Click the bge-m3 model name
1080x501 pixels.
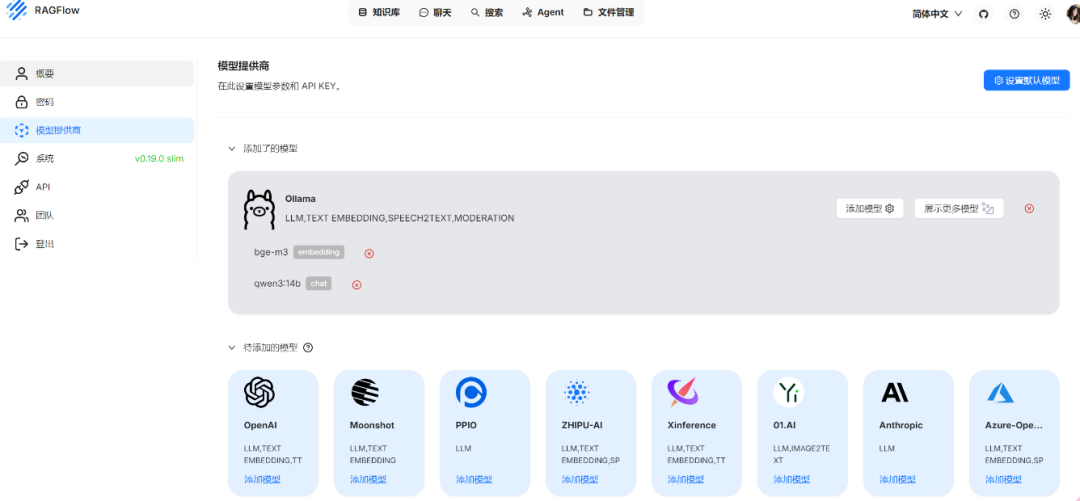click(271, 252)
